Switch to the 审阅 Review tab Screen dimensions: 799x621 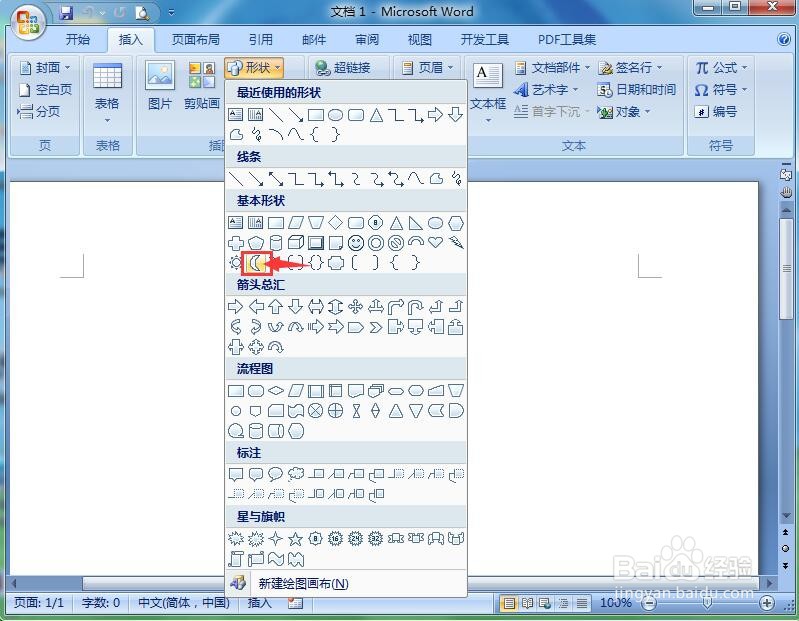click(367, 39)
